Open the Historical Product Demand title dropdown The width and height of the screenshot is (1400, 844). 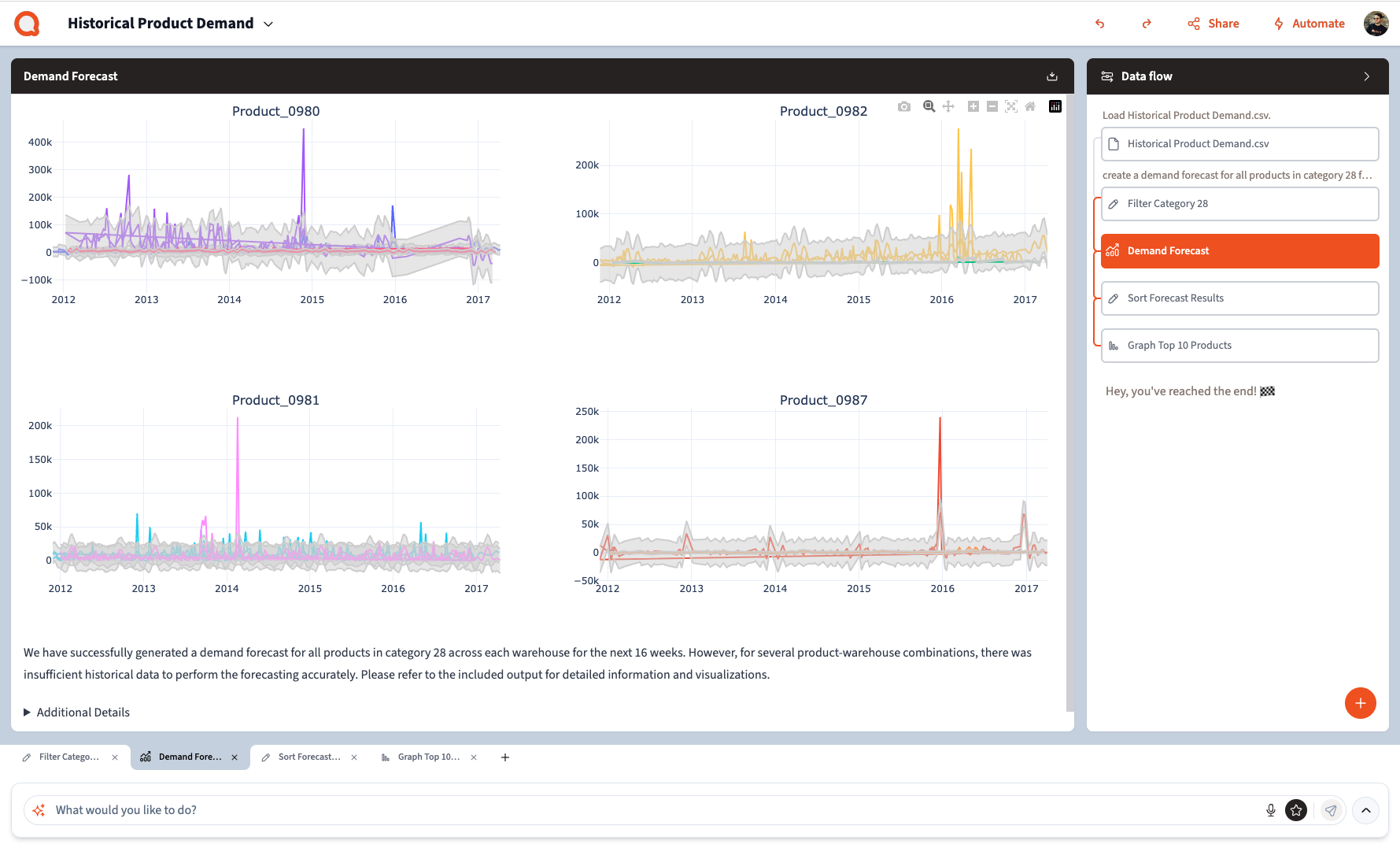click(x=268, y=24)
